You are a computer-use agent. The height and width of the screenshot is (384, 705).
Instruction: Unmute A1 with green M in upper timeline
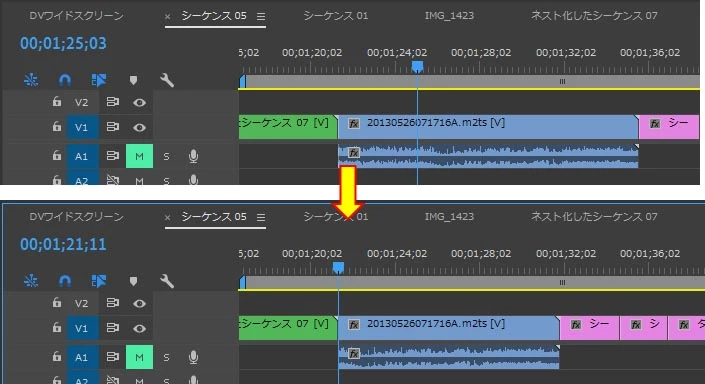click(139, 156)
